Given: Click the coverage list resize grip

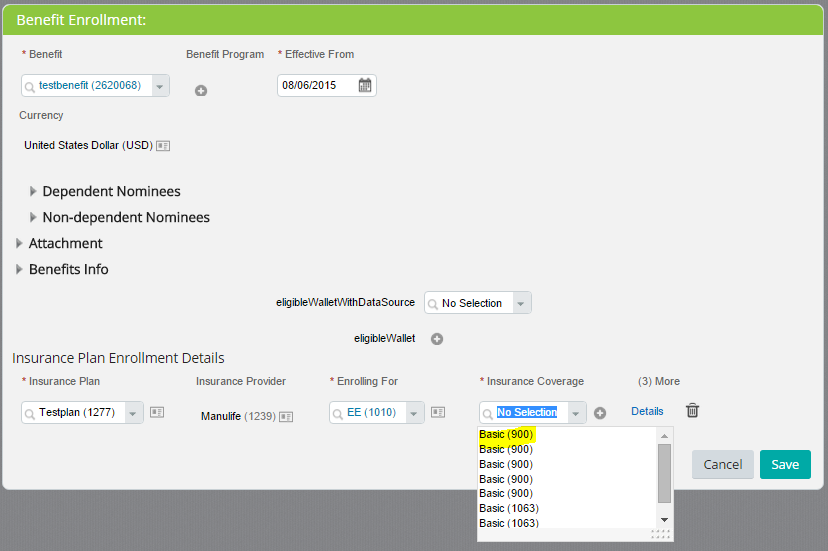Looking at the screenshot, I should point(661,535).
